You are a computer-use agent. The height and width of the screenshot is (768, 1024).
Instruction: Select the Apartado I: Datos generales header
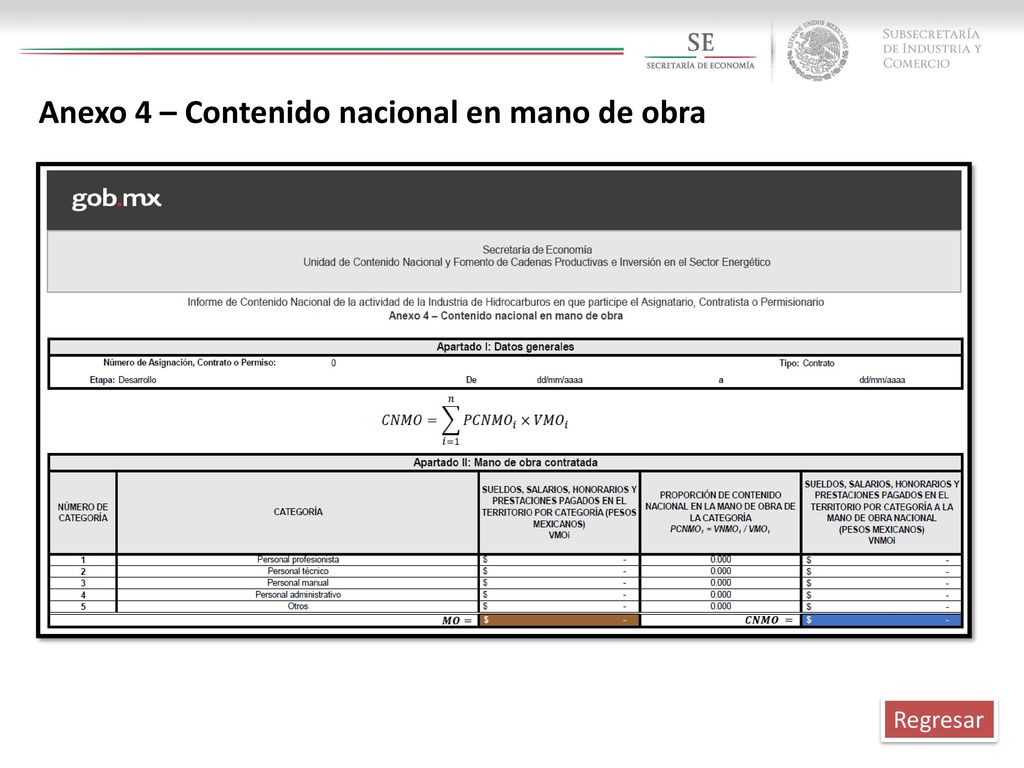(x=505, y=347)
